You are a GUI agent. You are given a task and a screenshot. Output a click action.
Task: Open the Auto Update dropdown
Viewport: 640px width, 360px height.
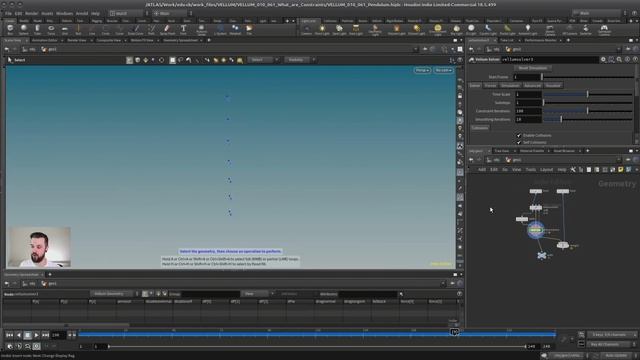click(x=618, y=356)
